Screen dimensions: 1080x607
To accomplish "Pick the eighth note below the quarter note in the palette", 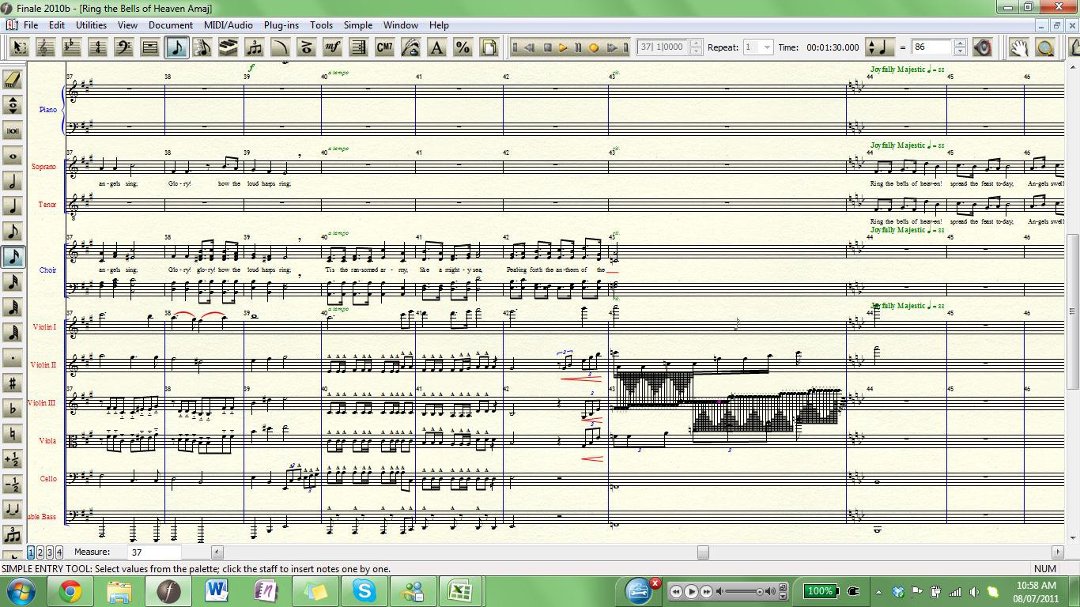I will [12, 232].
